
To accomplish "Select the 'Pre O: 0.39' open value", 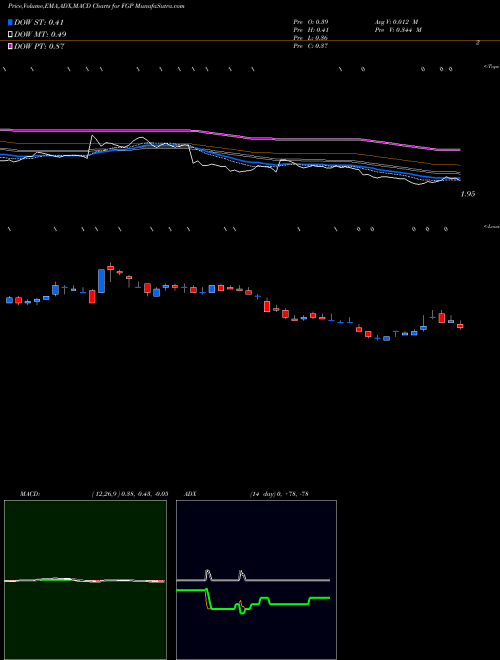I will coord(311,21).
